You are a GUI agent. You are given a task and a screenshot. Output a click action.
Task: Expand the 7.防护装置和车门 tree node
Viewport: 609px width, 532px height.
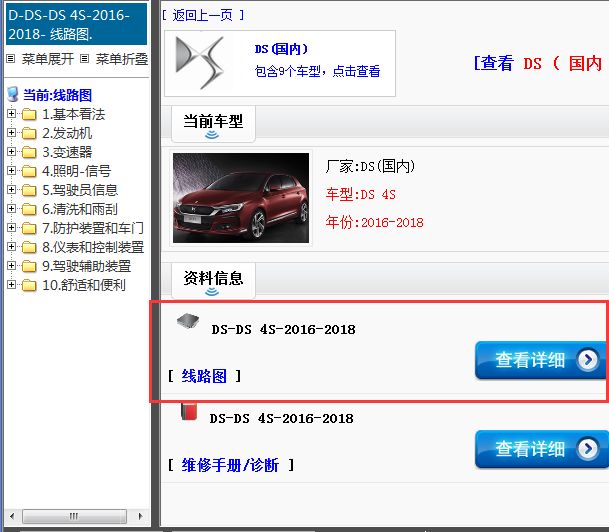(11, 228)
